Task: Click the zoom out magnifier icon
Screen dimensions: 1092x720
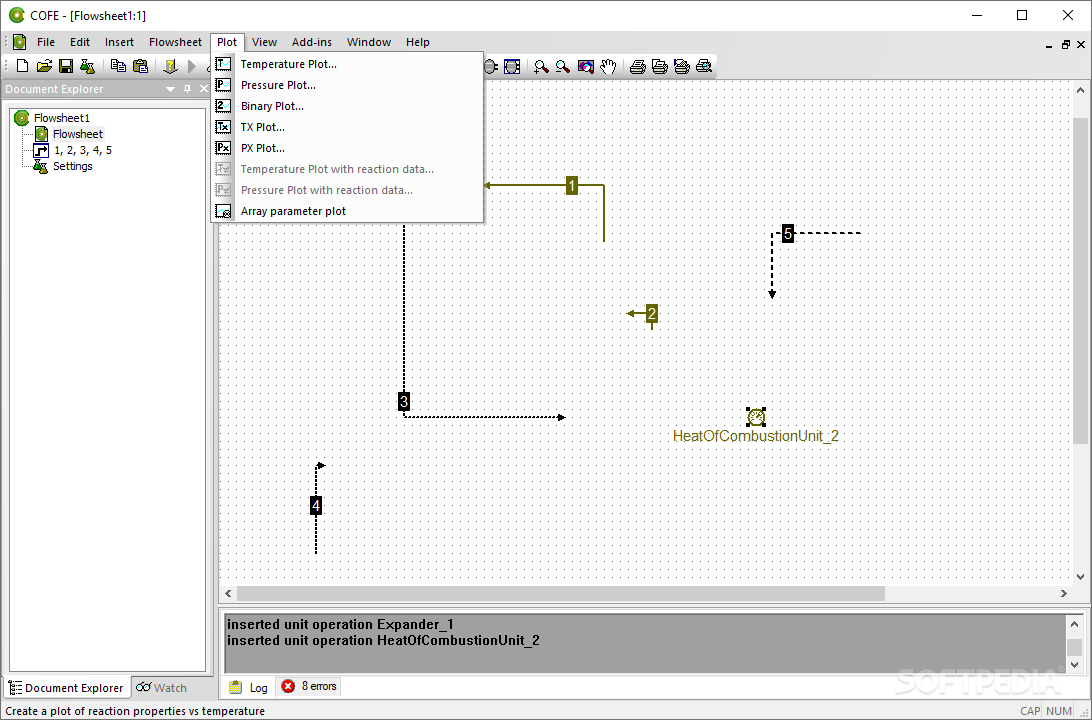Action: (563, 66)
